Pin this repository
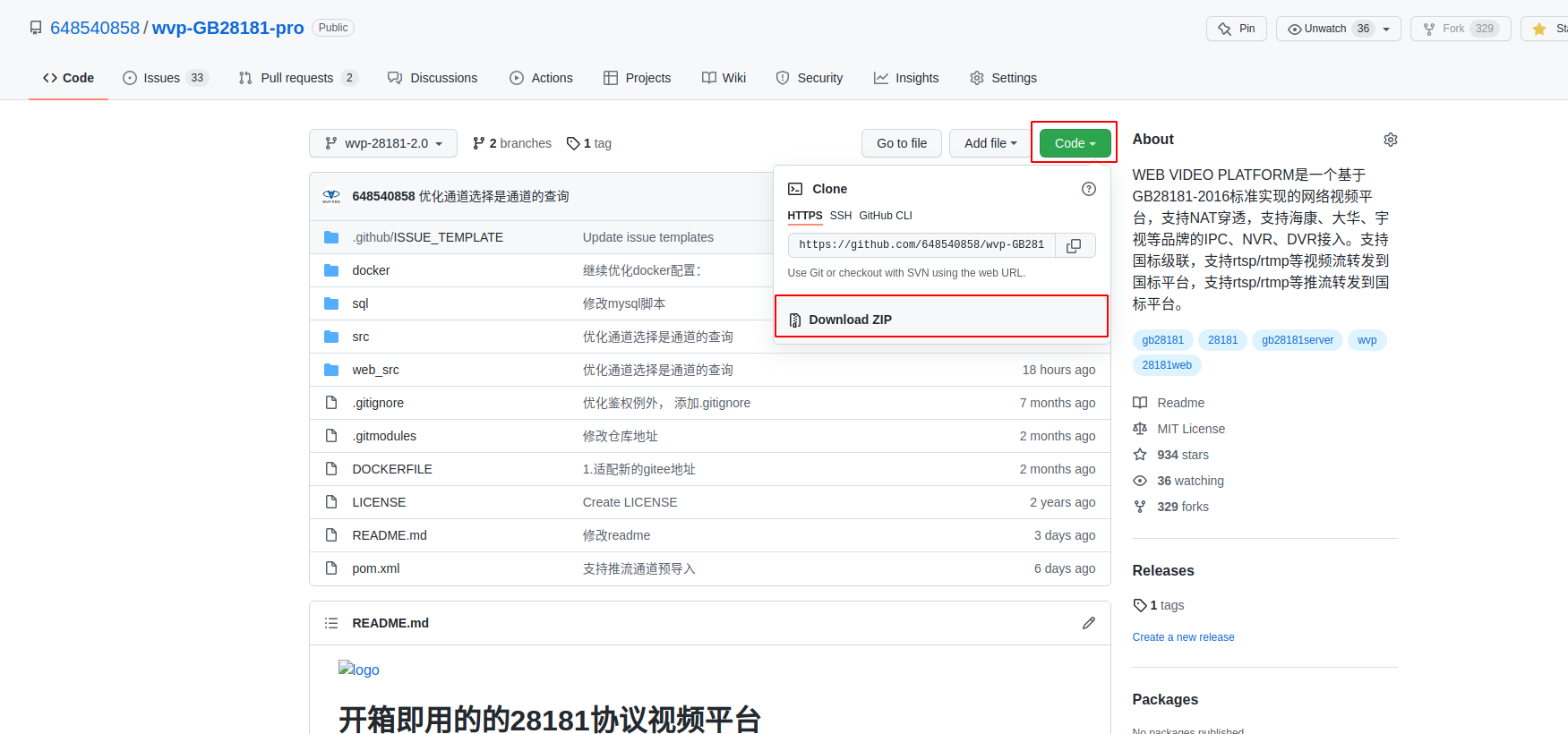The height and width of the screenshot is (734, 1568). tap(1236, 29)
